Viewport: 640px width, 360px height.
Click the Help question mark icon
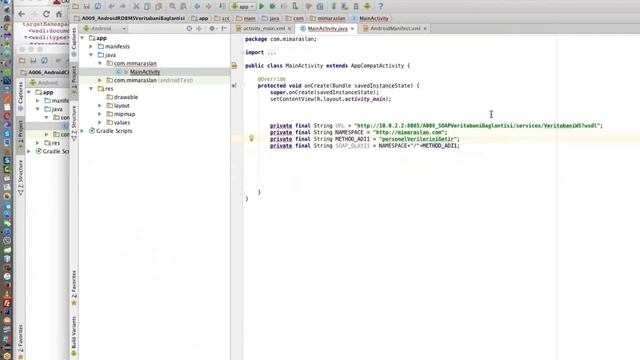380,6
